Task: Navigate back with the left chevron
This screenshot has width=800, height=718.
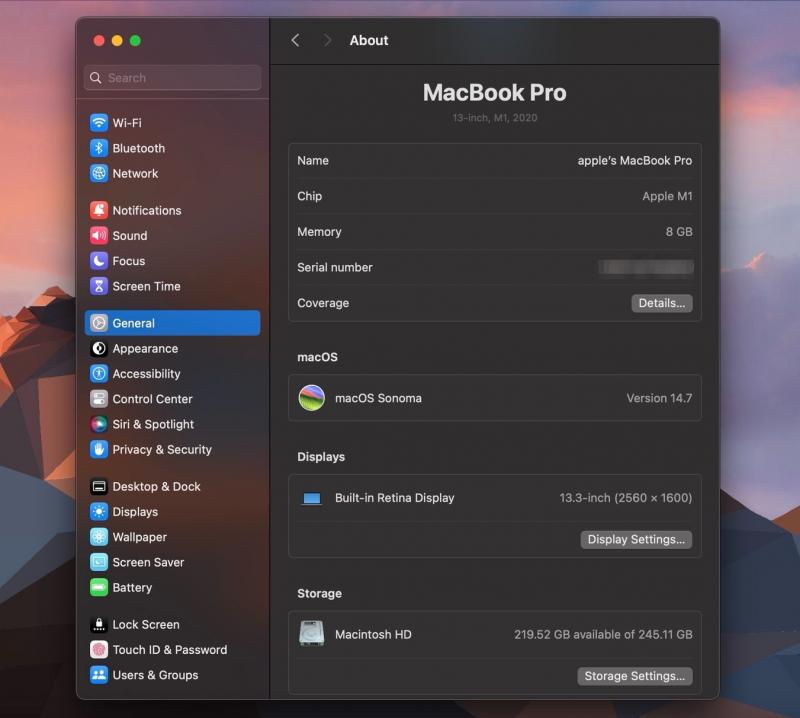Action: coord(295,40)
